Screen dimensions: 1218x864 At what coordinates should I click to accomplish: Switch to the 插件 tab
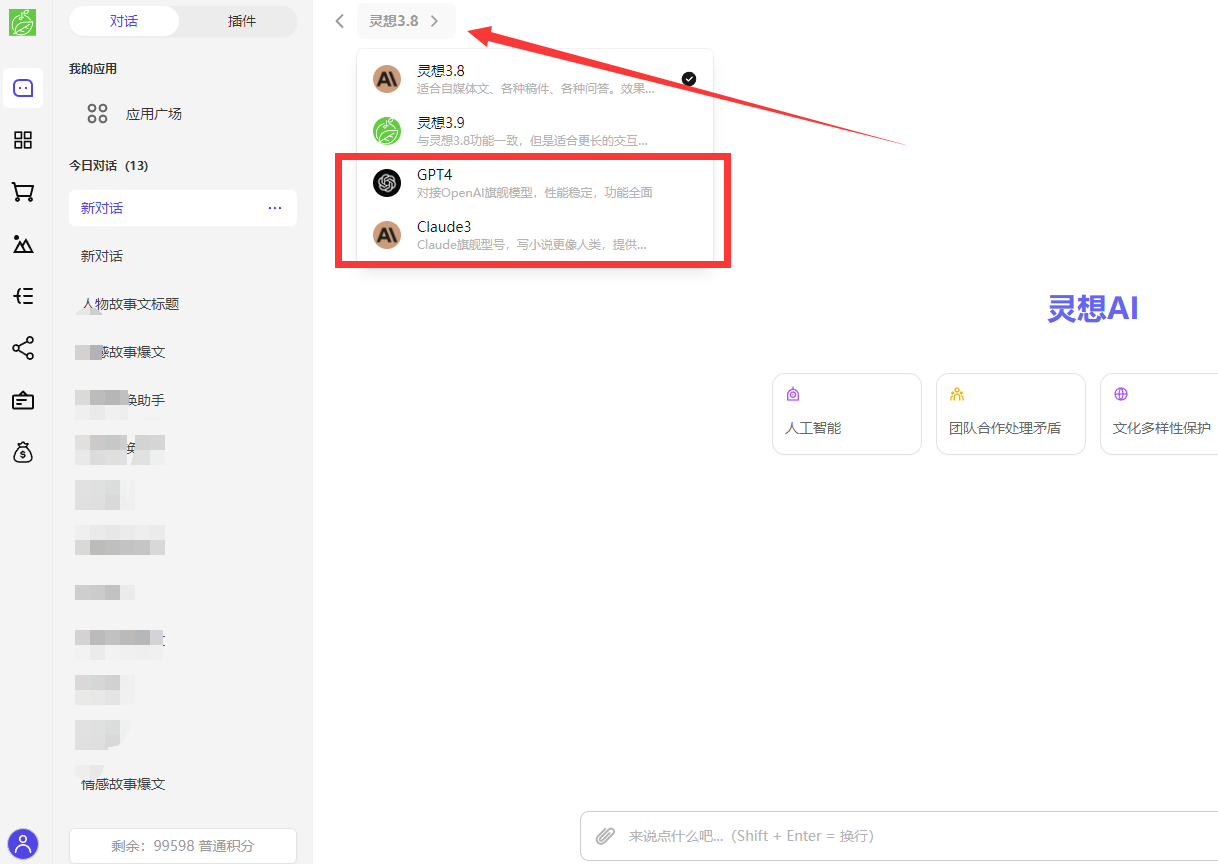242,21
